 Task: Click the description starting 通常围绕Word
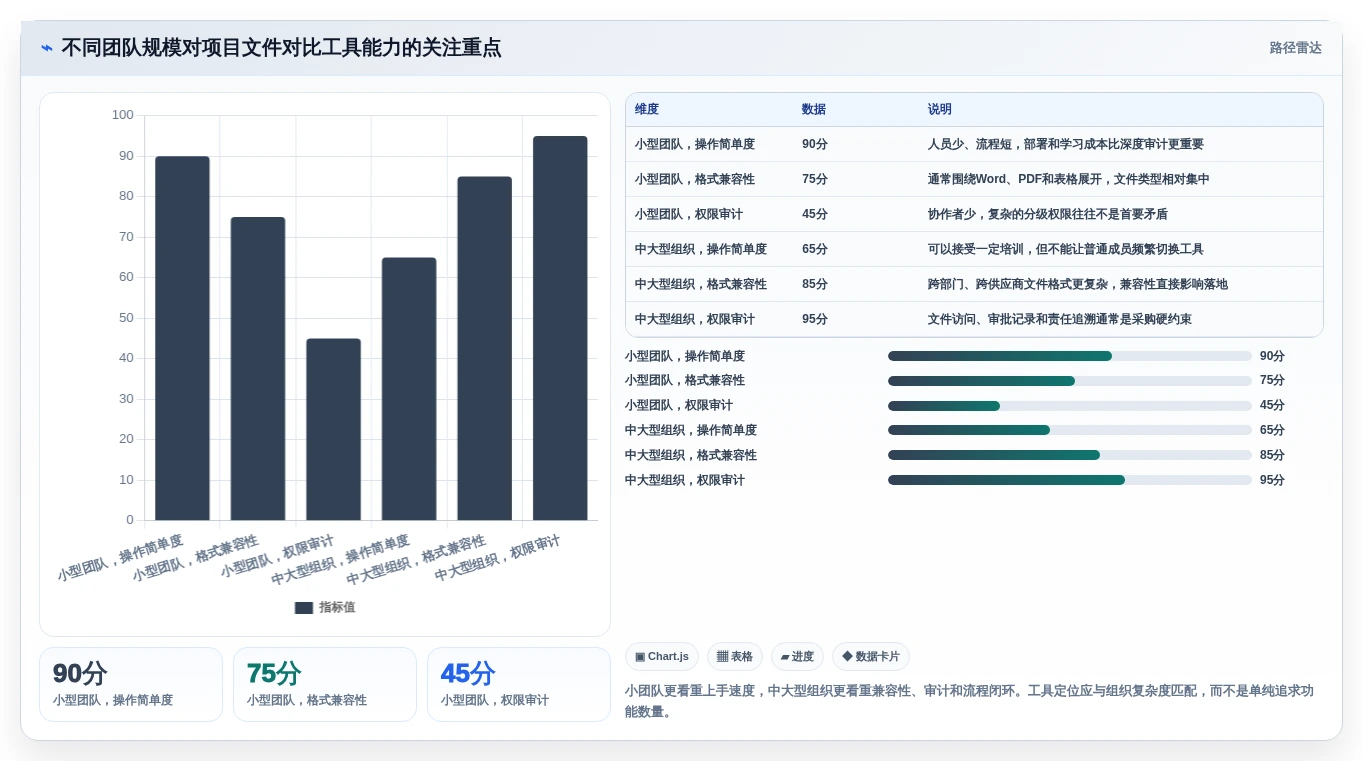1069,179
